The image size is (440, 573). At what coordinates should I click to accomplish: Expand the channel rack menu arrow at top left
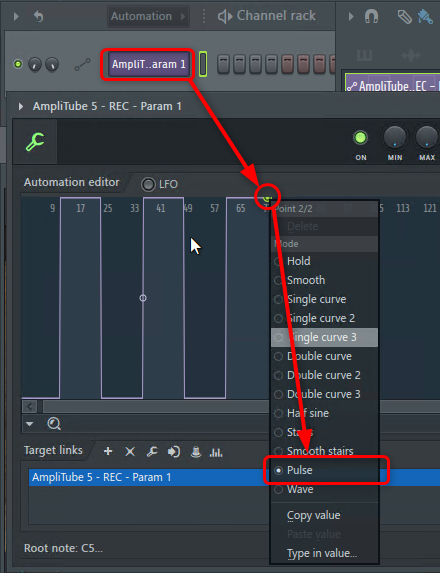click(x=16, y=16)
